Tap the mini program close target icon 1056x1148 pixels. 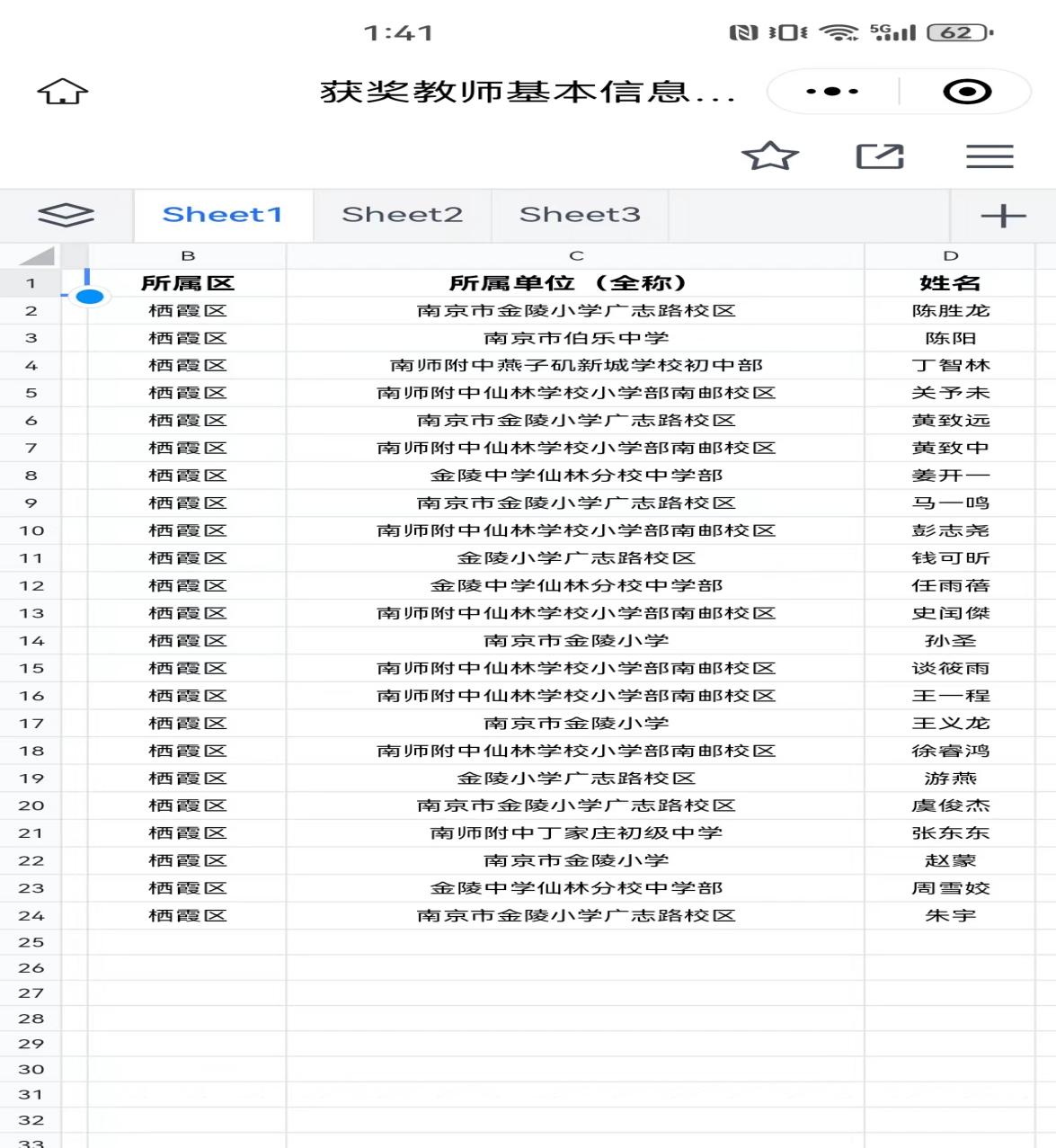coord(967,92)
